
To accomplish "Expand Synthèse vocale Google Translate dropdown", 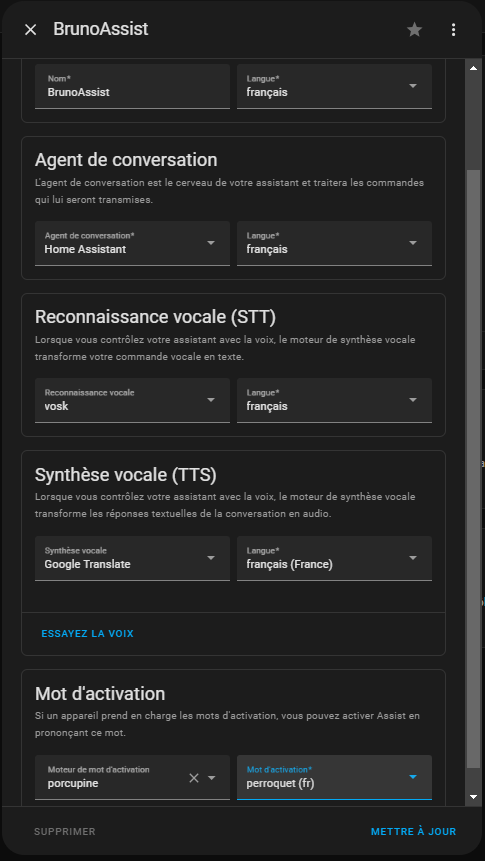I will point(132,558).
